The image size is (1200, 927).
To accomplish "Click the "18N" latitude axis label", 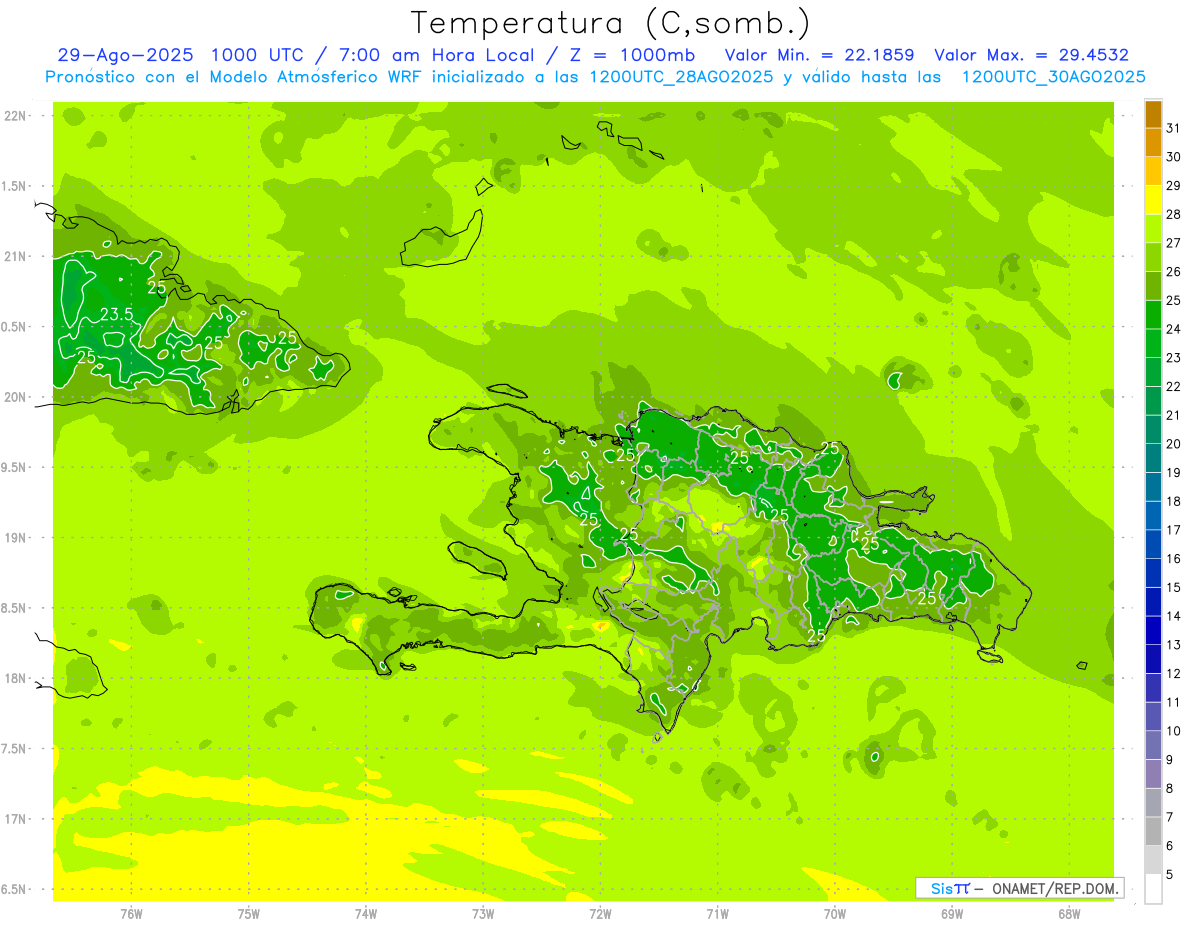I will click(15, 678).
